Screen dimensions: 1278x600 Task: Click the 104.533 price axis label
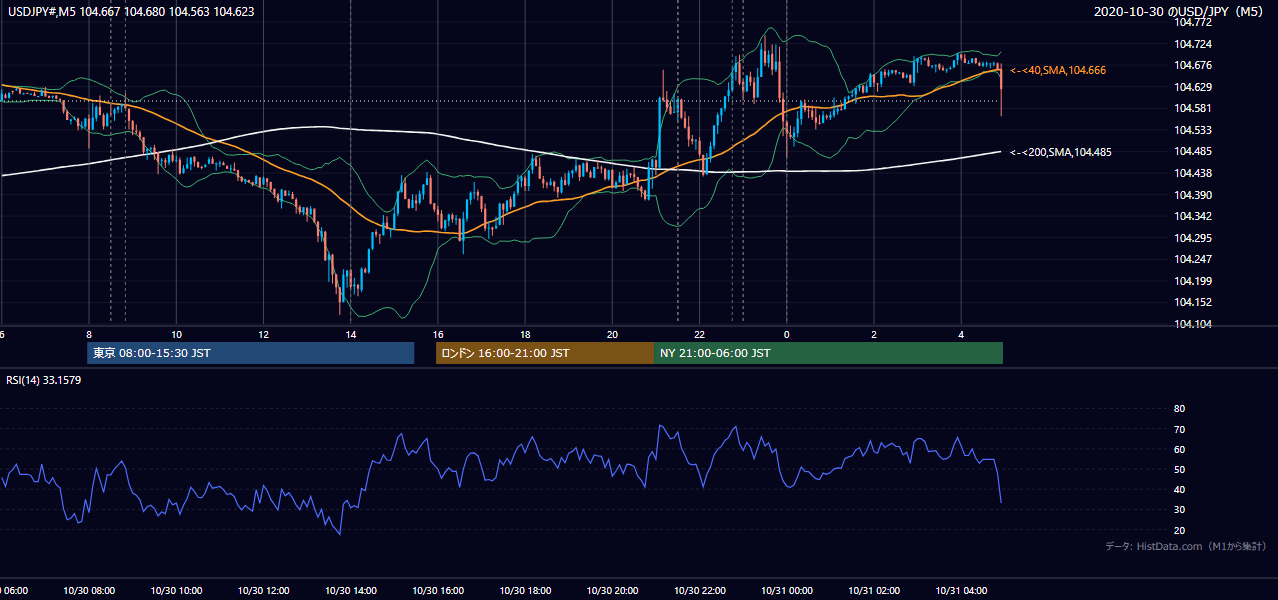[x=1194, y=130]
